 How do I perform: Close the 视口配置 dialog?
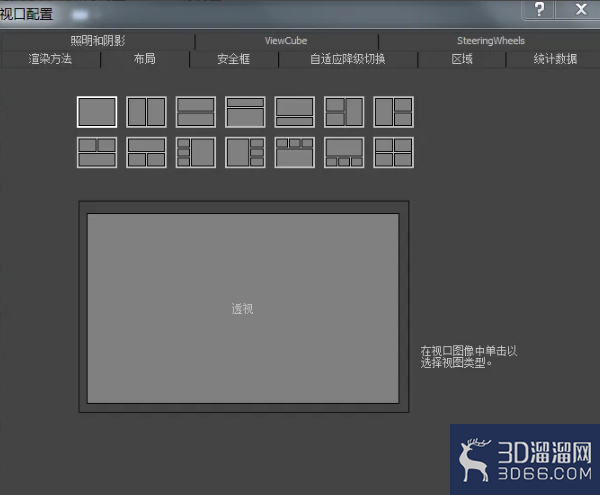tap(581, 10)
